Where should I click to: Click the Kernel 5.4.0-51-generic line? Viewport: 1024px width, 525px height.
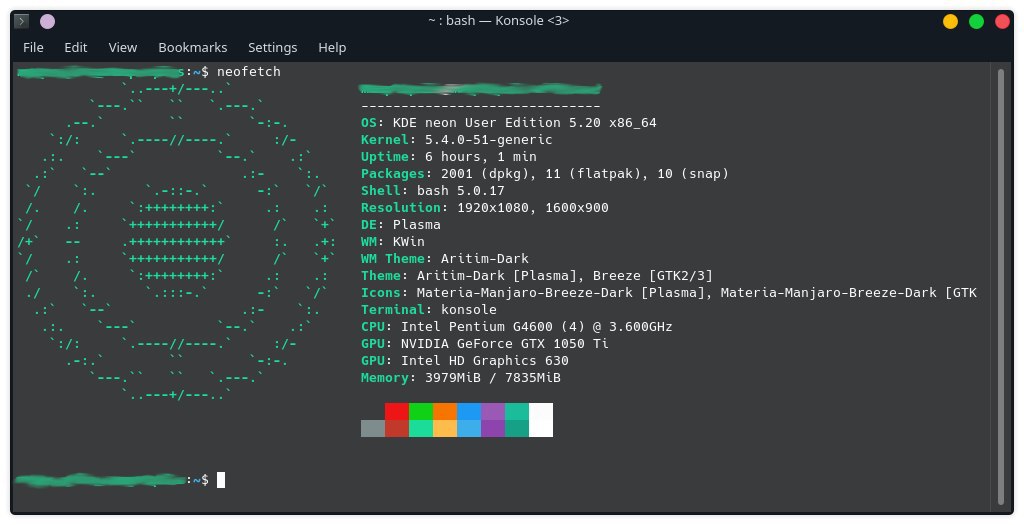click(456, 139)
